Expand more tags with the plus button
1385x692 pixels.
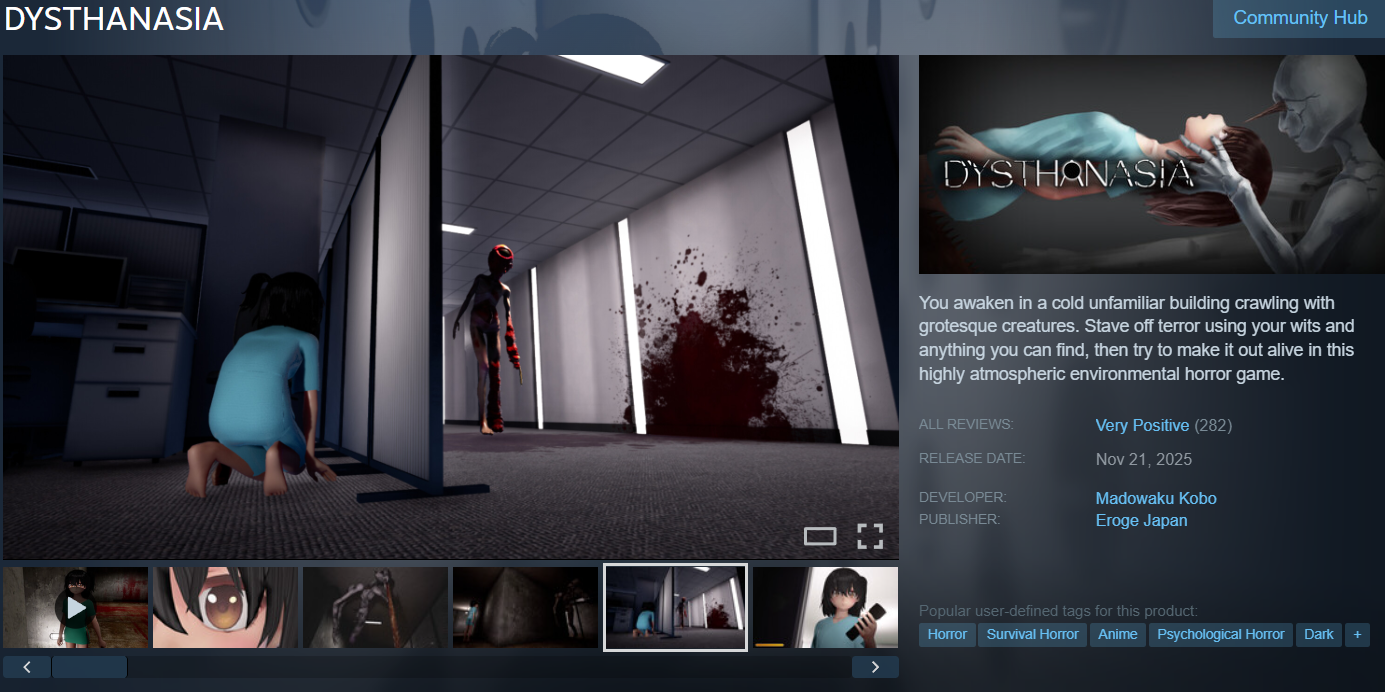coord(1357,634)
